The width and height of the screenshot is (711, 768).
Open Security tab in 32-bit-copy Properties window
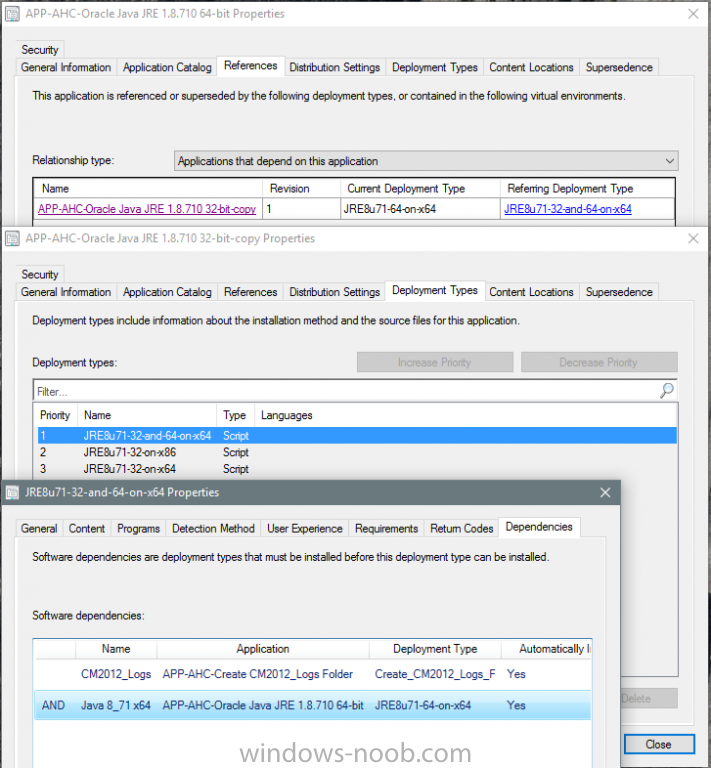tap(40, 274)
